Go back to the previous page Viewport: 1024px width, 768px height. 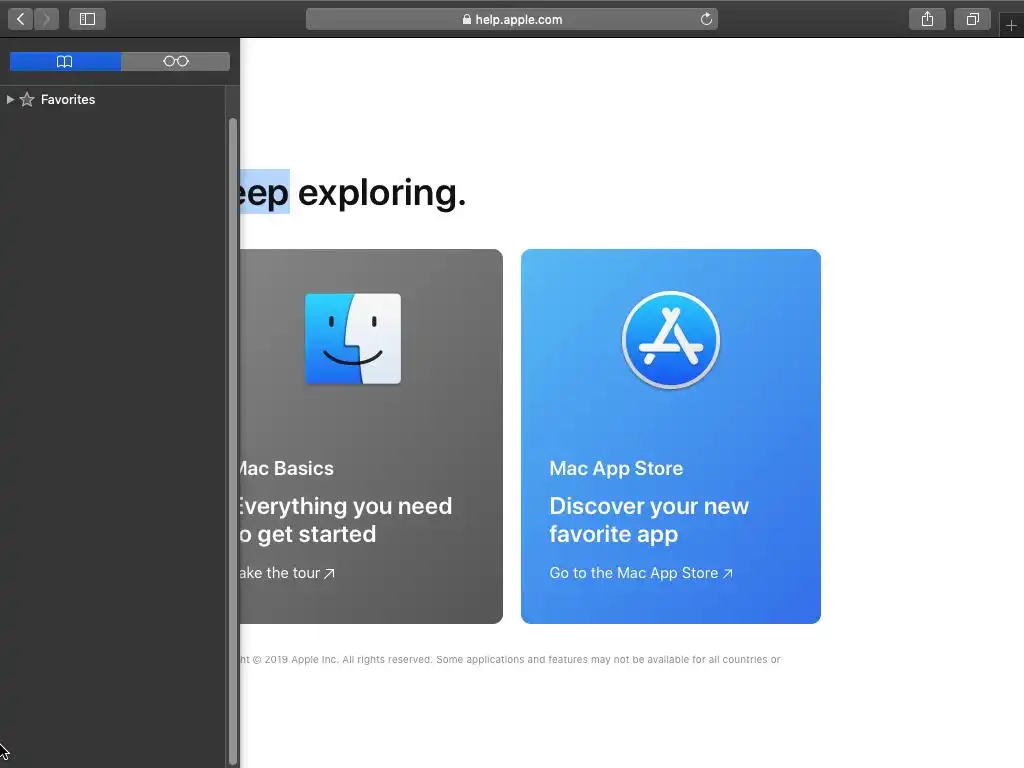coord(21,20)
